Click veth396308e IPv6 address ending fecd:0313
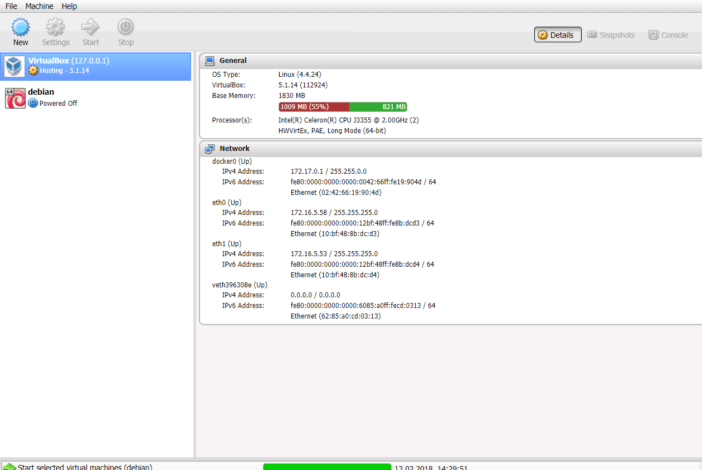This screenshot has width=702, height=470. [363, 306]
